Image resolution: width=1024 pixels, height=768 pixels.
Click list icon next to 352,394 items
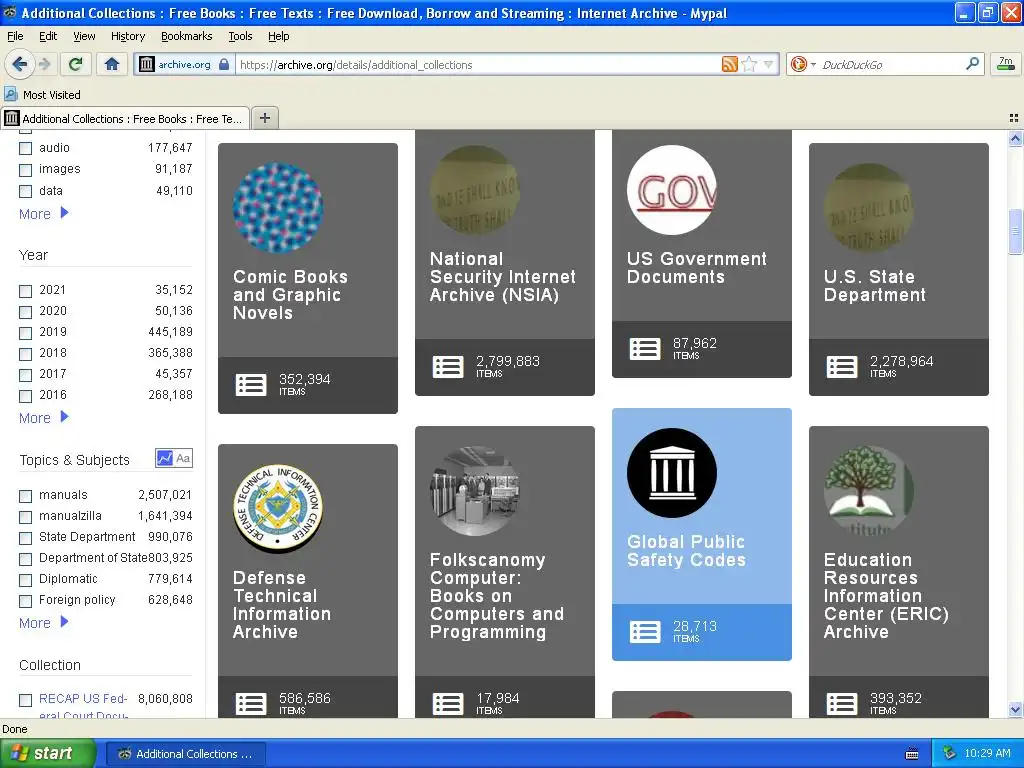(x=251, y=385)
